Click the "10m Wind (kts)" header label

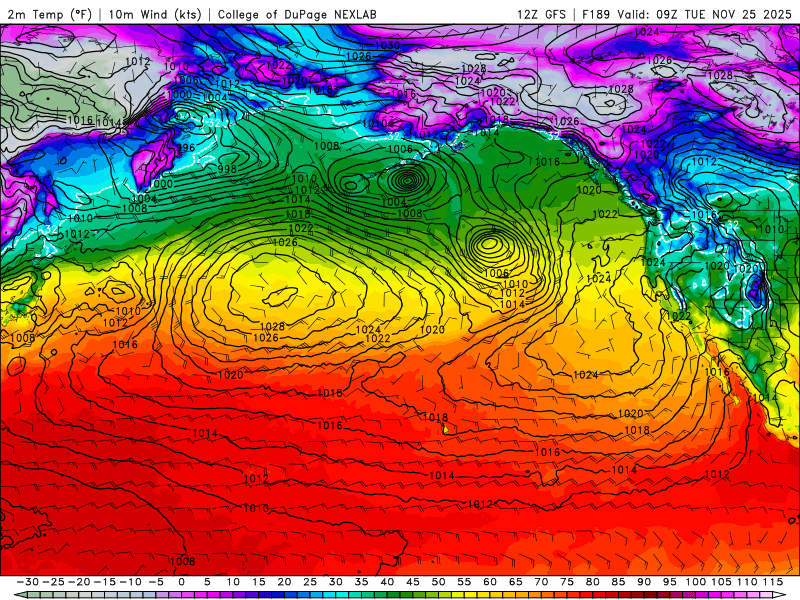155,14
